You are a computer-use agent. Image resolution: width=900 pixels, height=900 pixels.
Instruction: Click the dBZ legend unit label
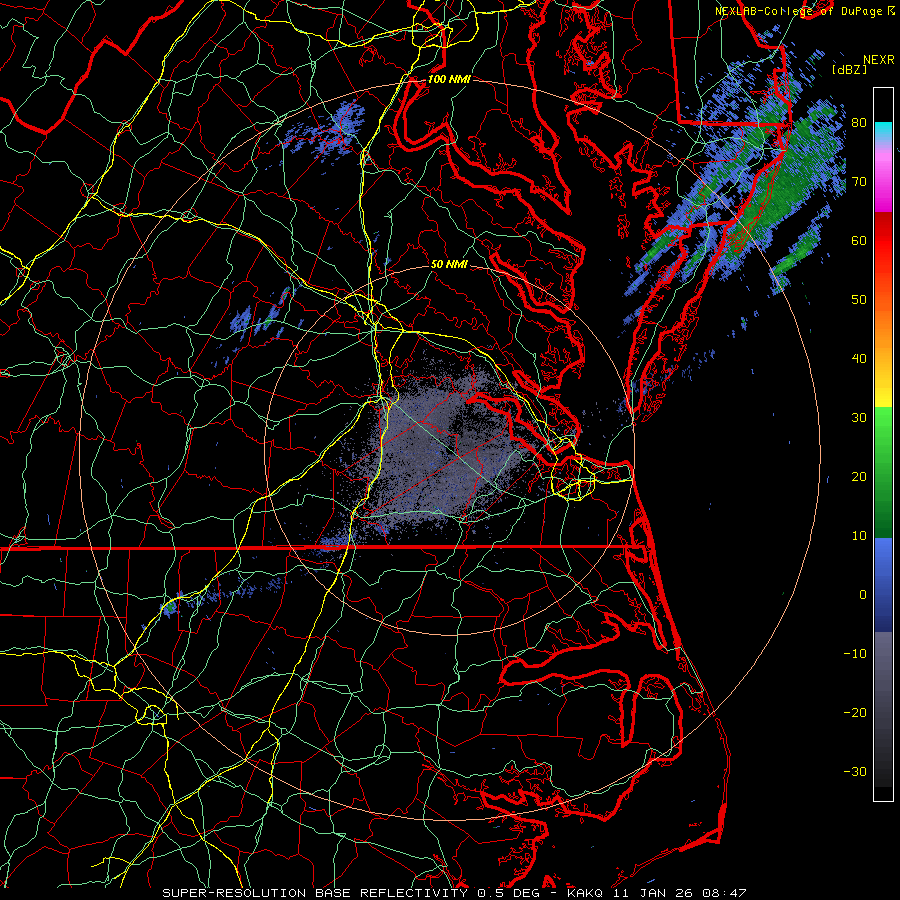(849, 70)
